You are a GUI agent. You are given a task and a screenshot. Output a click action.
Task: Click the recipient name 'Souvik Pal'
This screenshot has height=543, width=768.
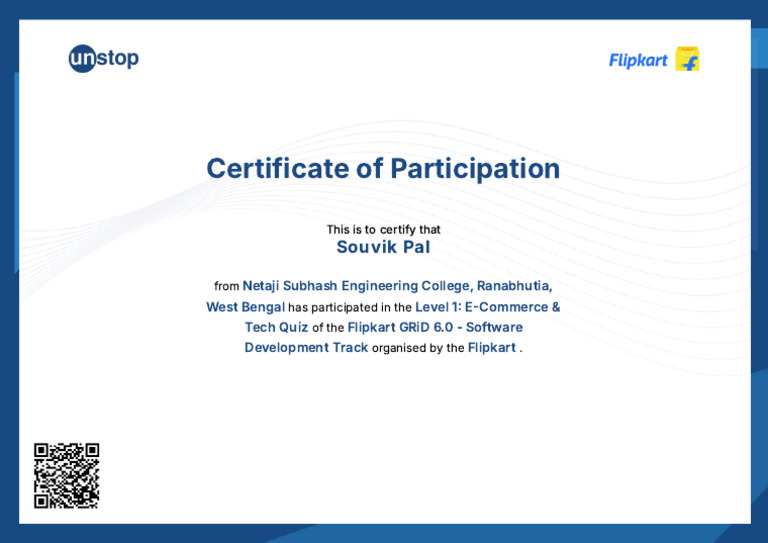point(383,247)
